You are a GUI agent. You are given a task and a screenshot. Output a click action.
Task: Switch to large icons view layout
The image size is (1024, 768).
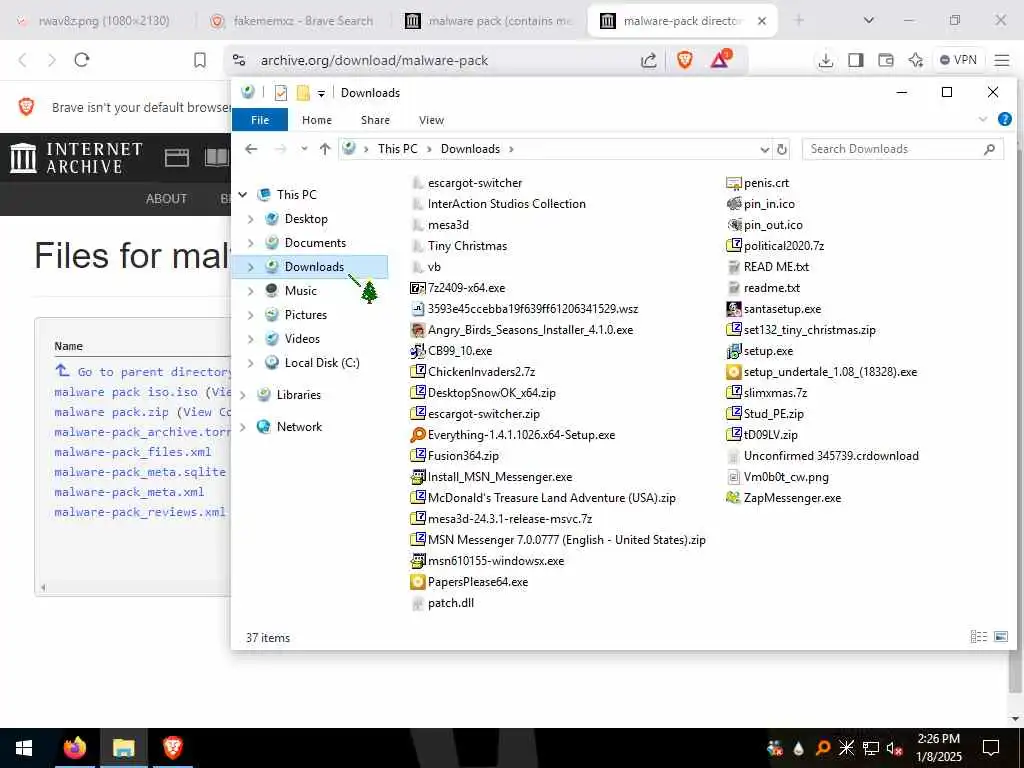pyautogui.click(x=1000, y=636)
